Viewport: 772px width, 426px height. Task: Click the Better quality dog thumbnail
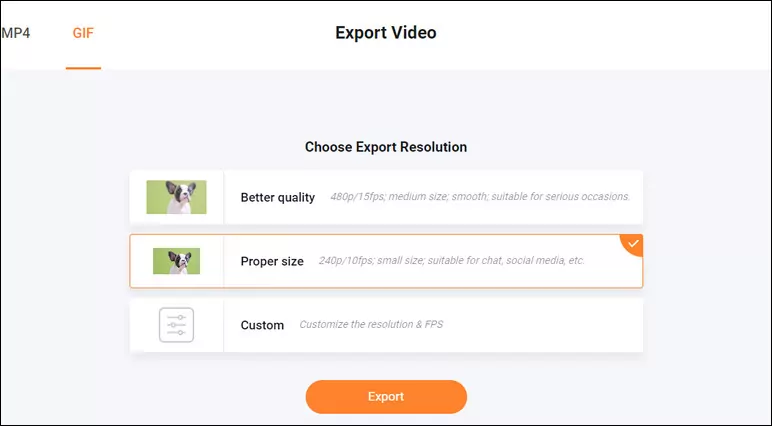pos(176,197)
